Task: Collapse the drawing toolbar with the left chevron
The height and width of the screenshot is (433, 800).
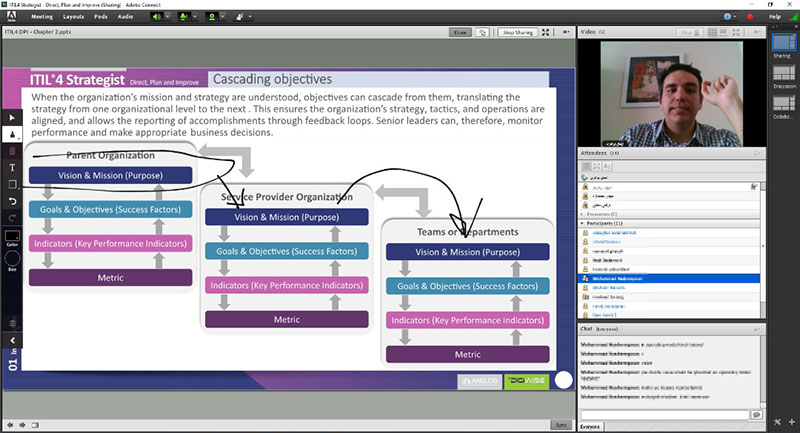Action: click(13, 340)
